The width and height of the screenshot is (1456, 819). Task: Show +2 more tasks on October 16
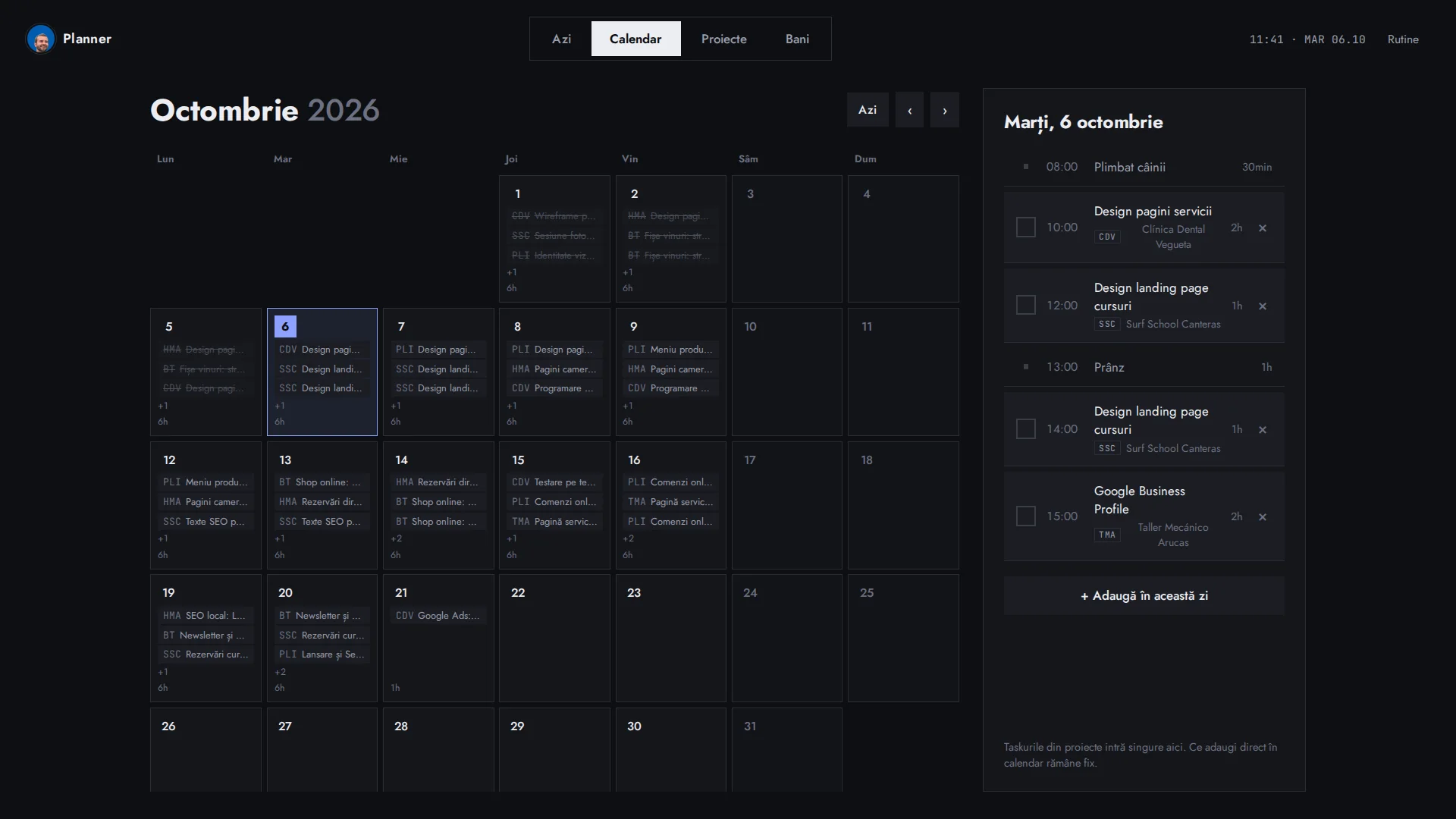click(x=629, y=538)
